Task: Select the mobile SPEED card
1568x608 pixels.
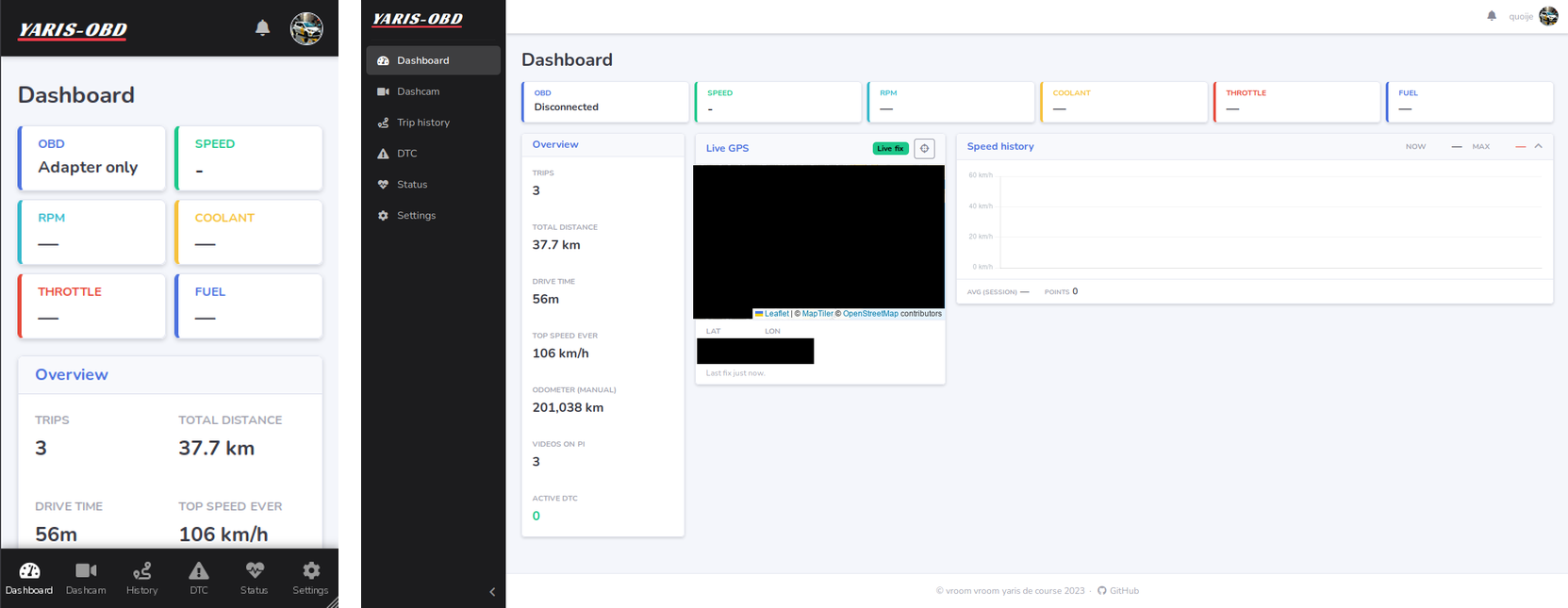Action: point(249,158)
